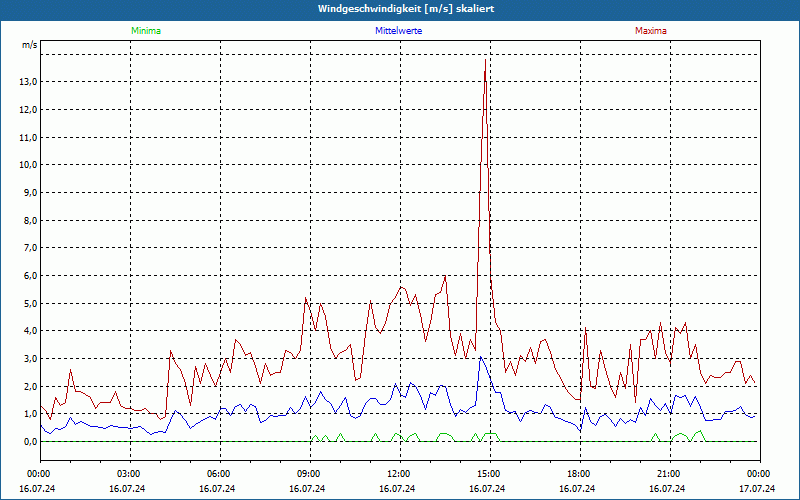This screenshot has width=800, height=500.
Task: Click the 6,0 y-axis value
Action: pos(31,276)
